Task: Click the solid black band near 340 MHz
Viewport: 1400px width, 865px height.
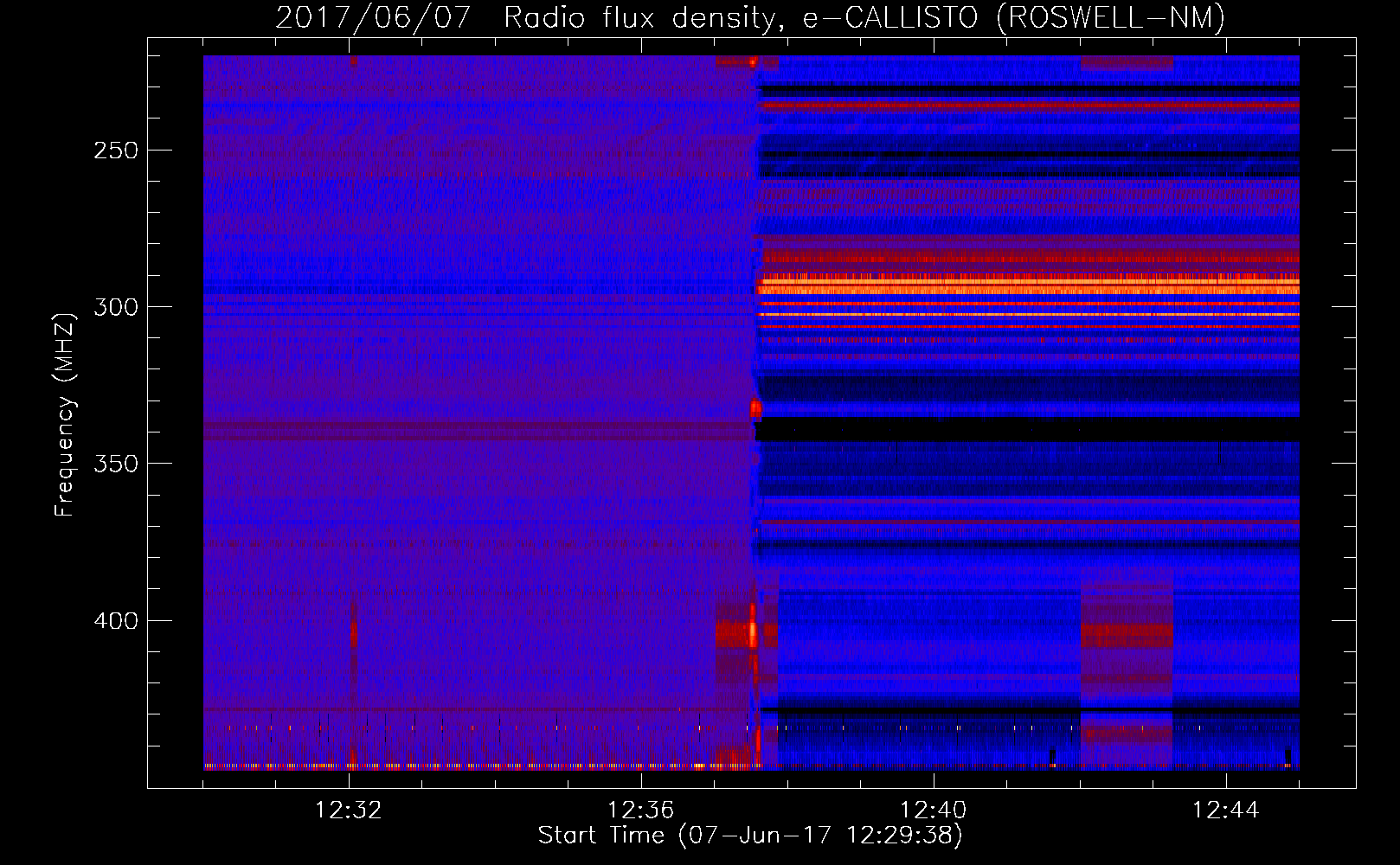Action: 1028,430
